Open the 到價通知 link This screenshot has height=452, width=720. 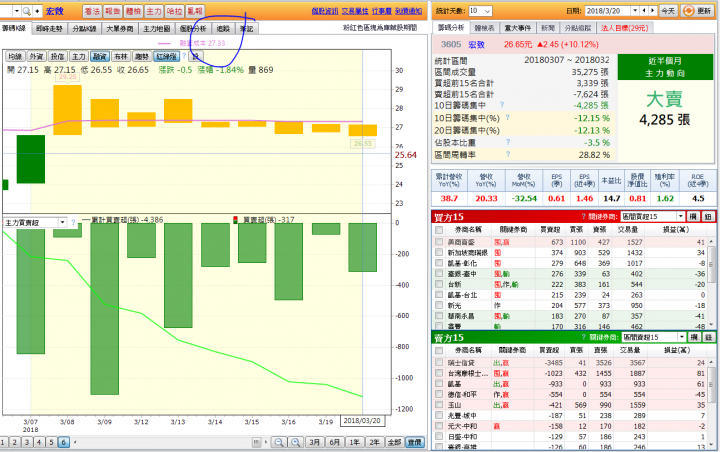point(408,11)
